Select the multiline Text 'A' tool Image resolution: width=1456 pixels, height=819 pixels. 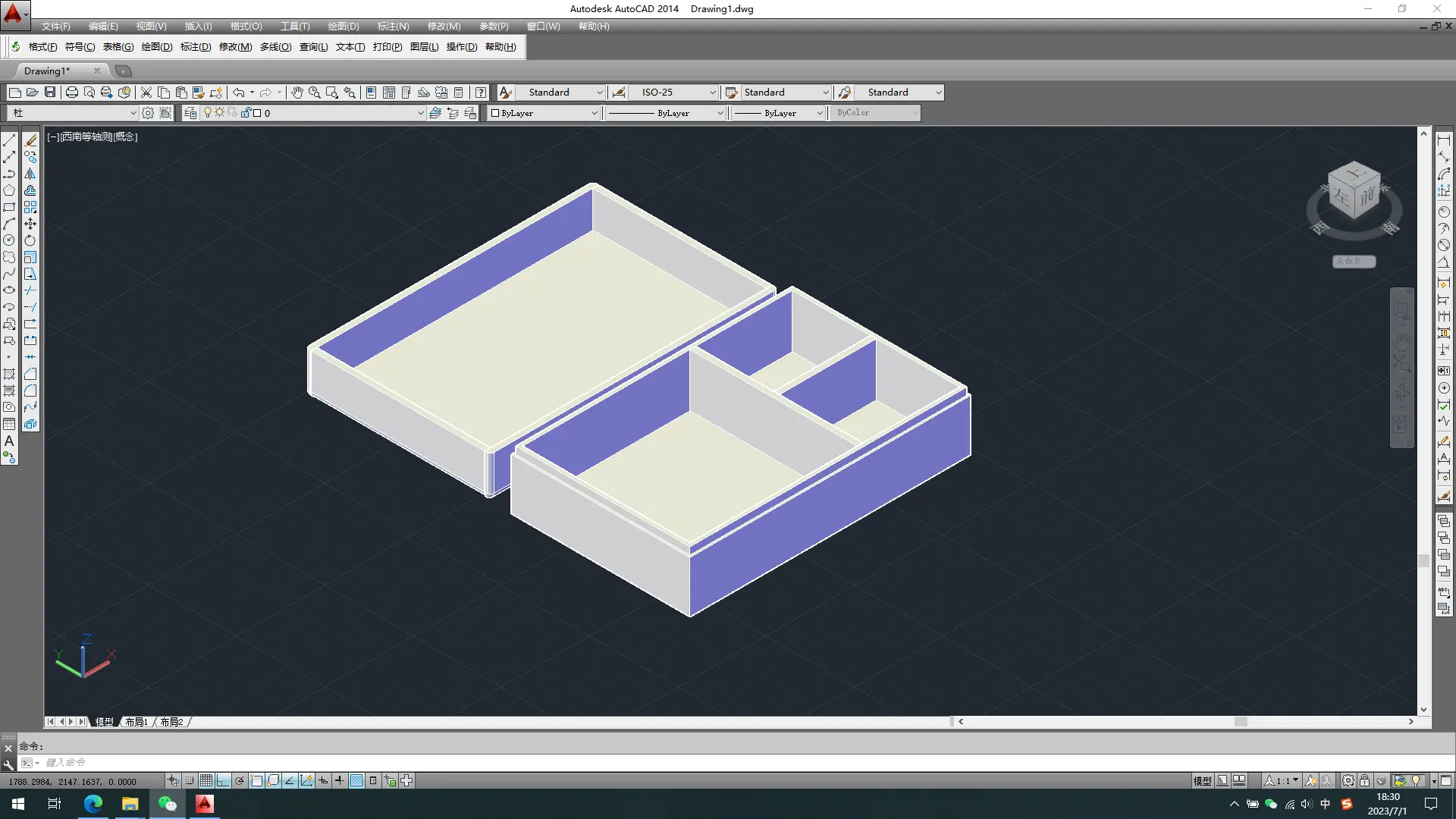tap(9, 441)
